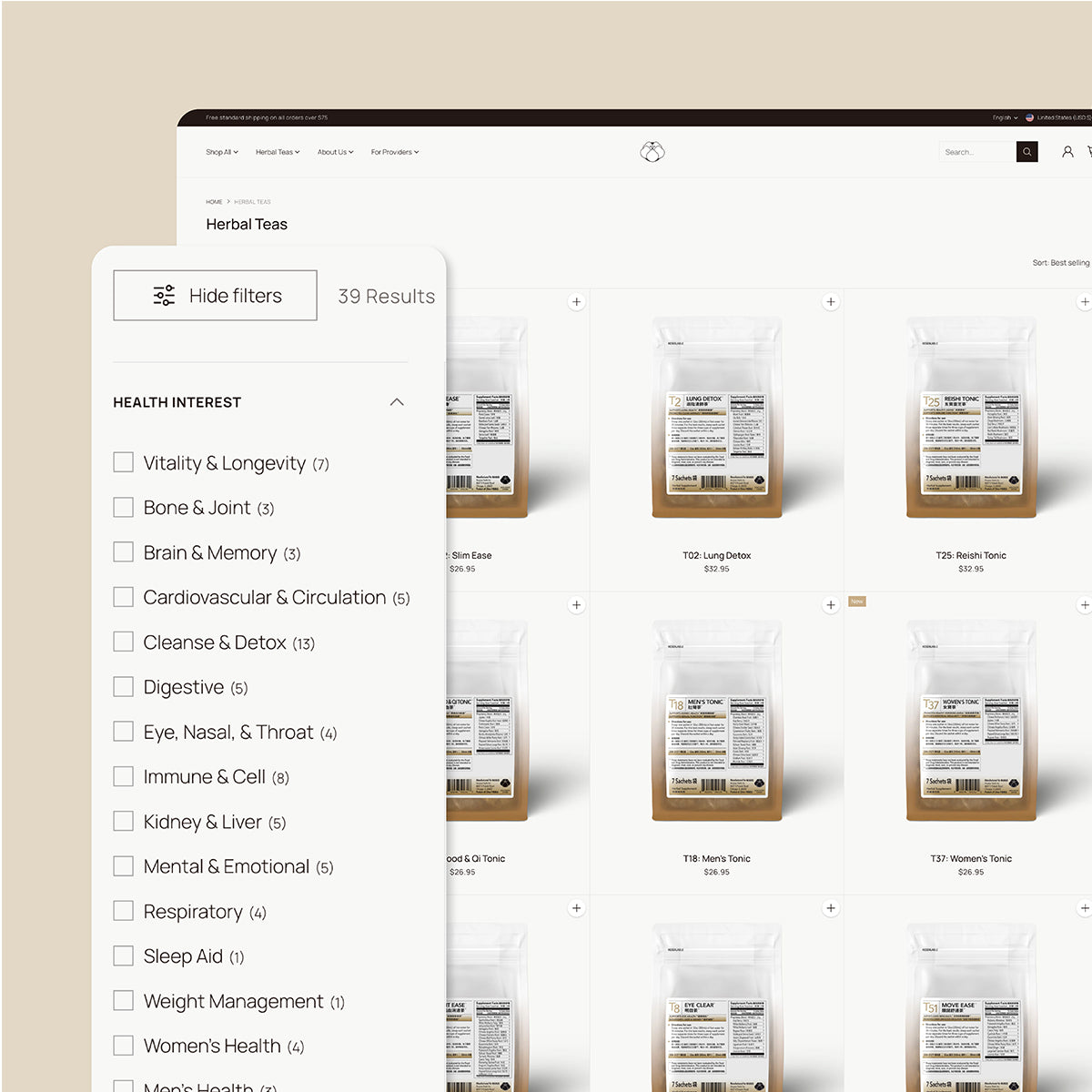The width and height of the screenshot is (1092, 1092).
Task: Open the user account icon
Action: (1067, 152)
